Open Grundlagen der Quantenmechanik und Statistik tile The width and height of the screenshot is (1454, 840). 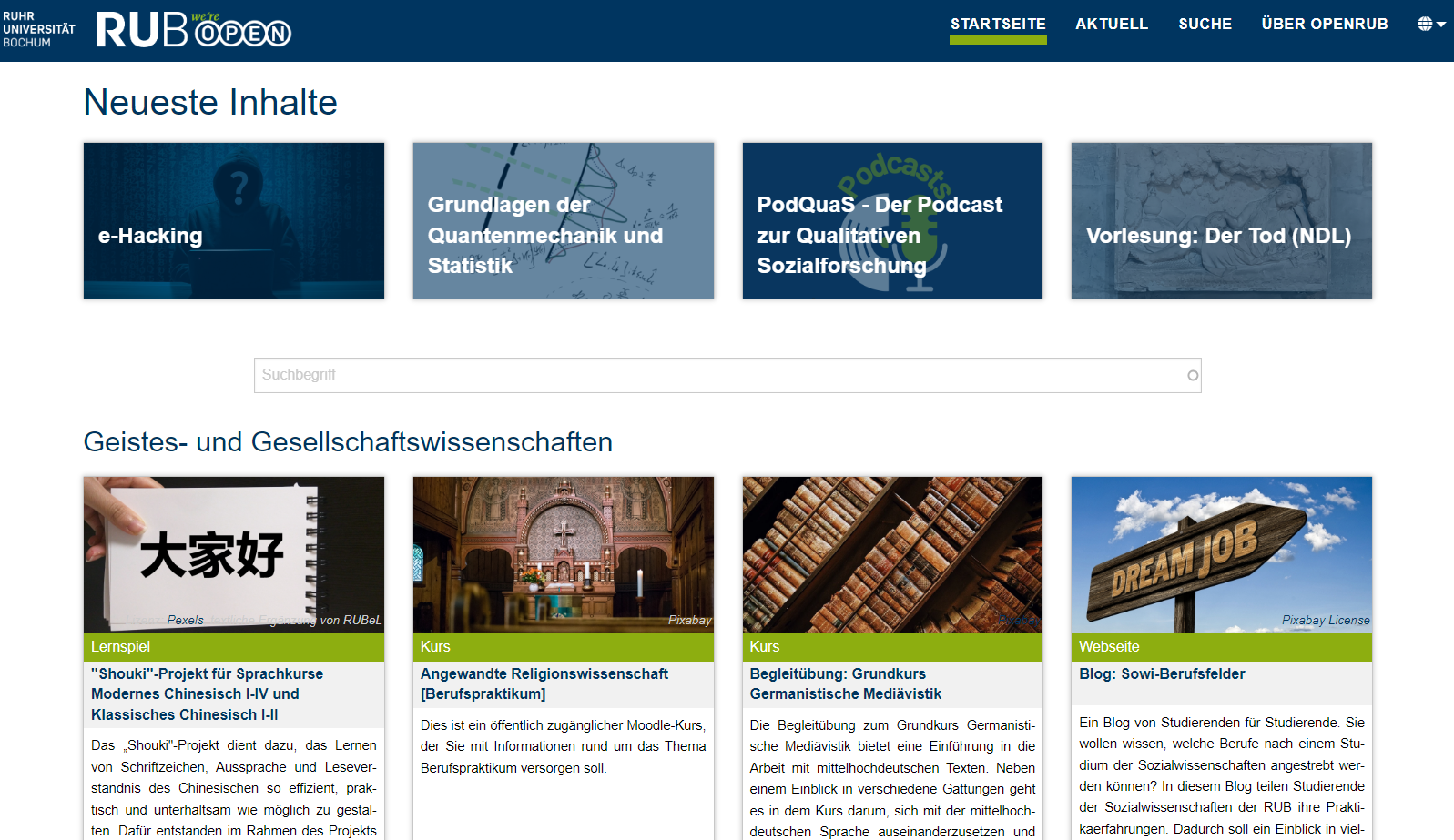point(564,220)
